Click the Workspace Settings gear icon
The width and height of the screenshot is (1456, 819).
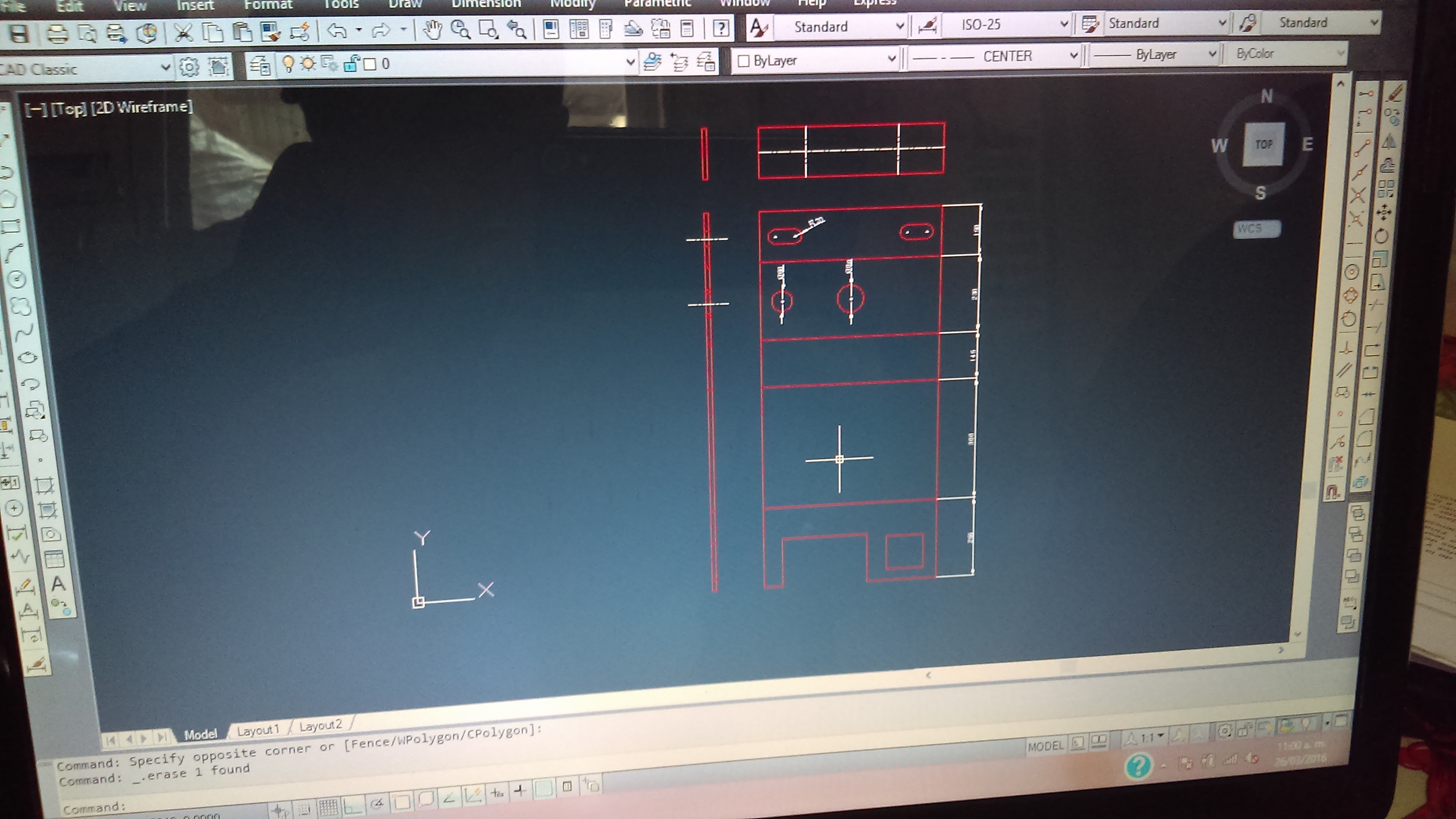click(189, 67)
